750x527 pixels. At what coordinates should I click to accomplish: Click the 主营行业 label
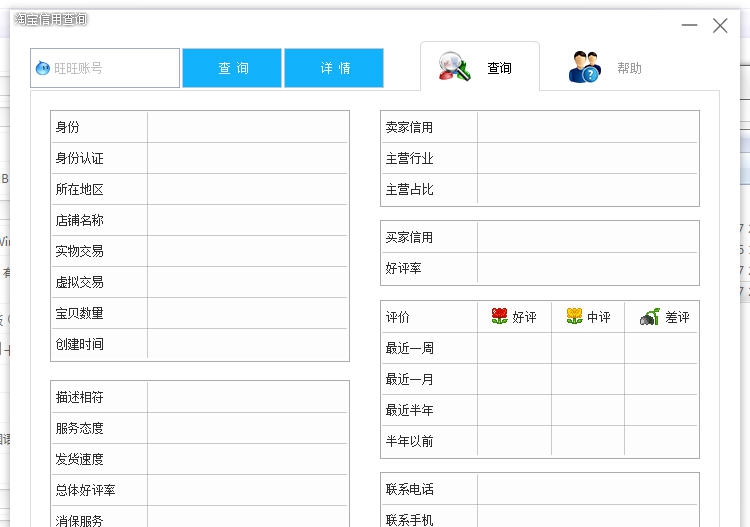point(409,158)
